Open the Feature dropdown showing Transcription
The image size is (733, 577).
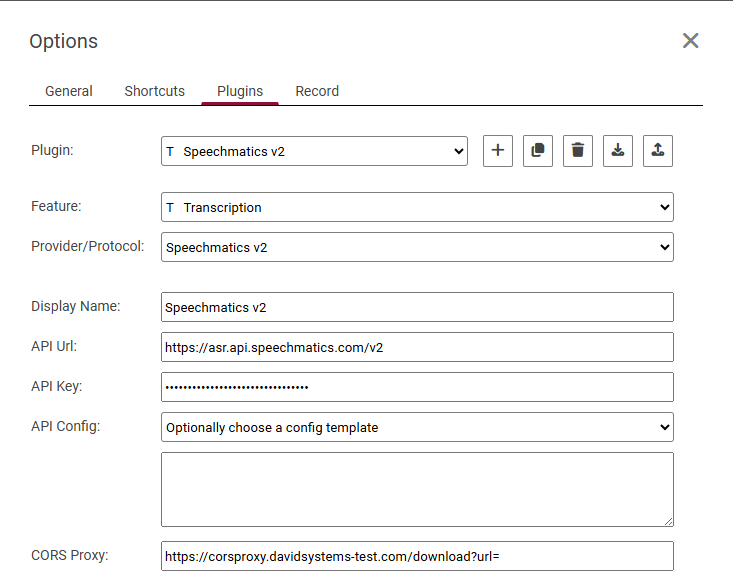click(417, 207)
